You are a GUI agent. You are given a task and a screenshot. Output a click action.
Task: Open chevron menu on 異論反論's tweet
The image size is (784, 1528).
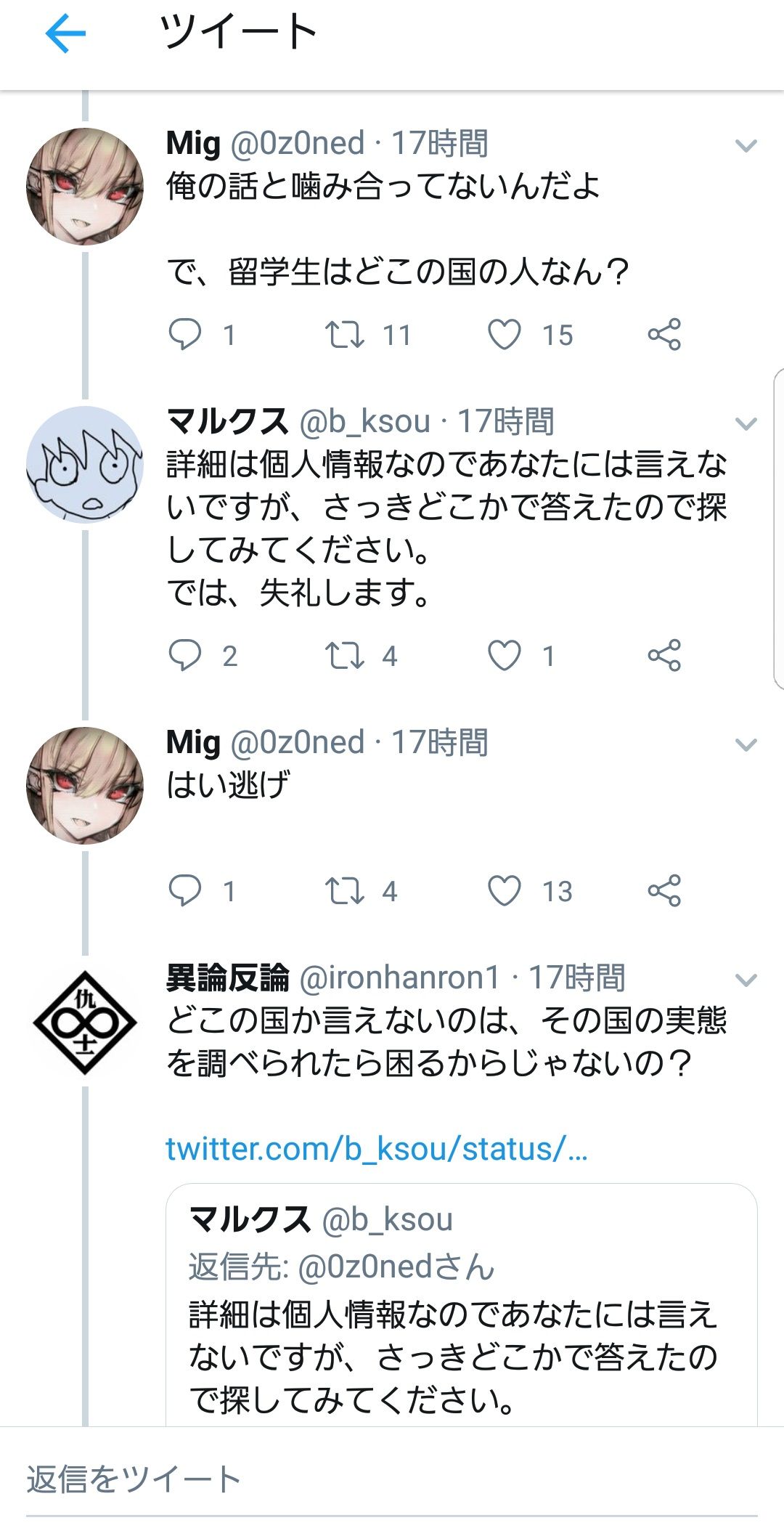[746, 980]
